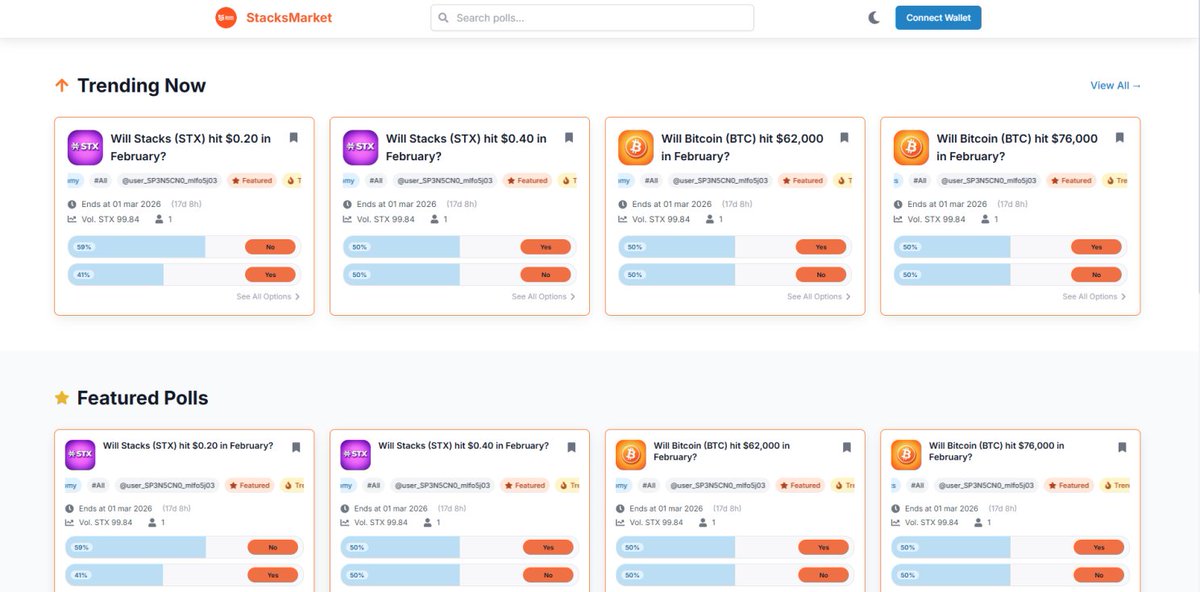Click STX coin icon on Trending $0.20 card
Screen dimensions: 1200x592
point(85,147)
